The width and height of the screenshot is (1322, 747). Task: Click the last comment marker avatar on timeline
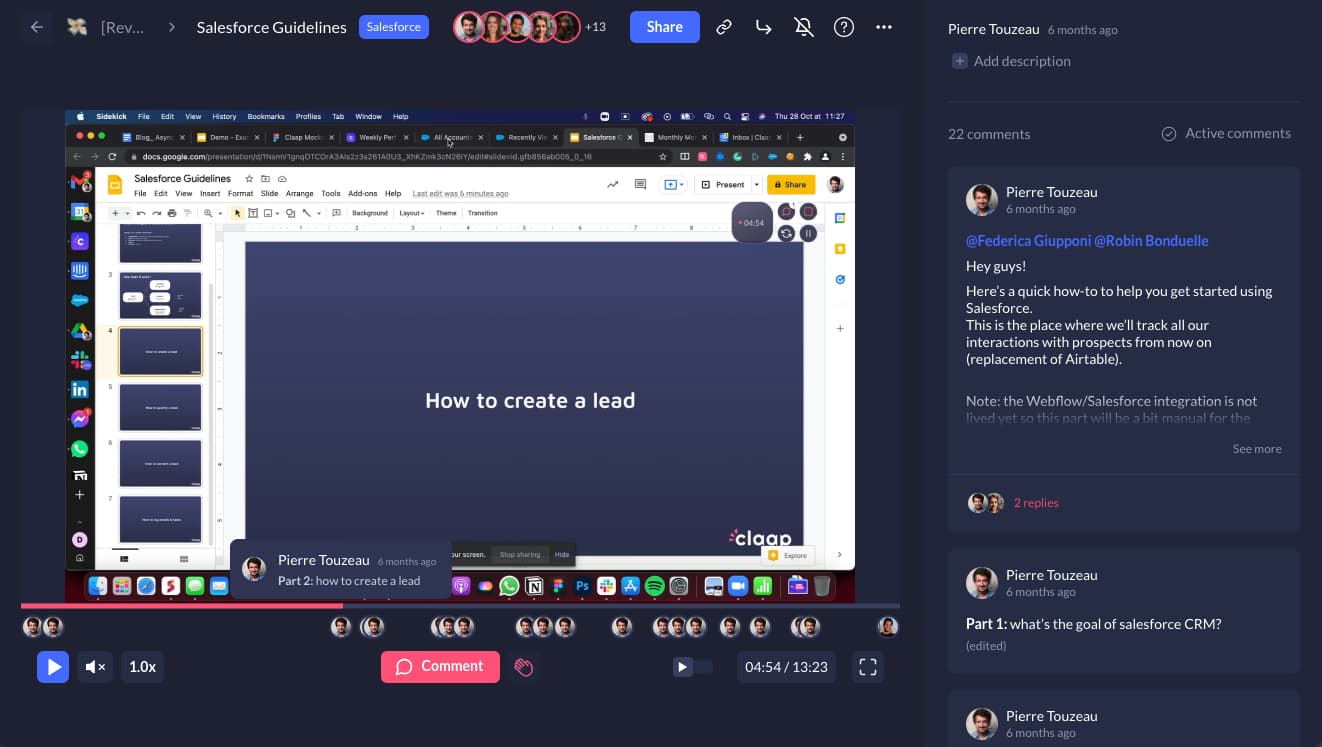pyautogui.click(x=888, y=627)
